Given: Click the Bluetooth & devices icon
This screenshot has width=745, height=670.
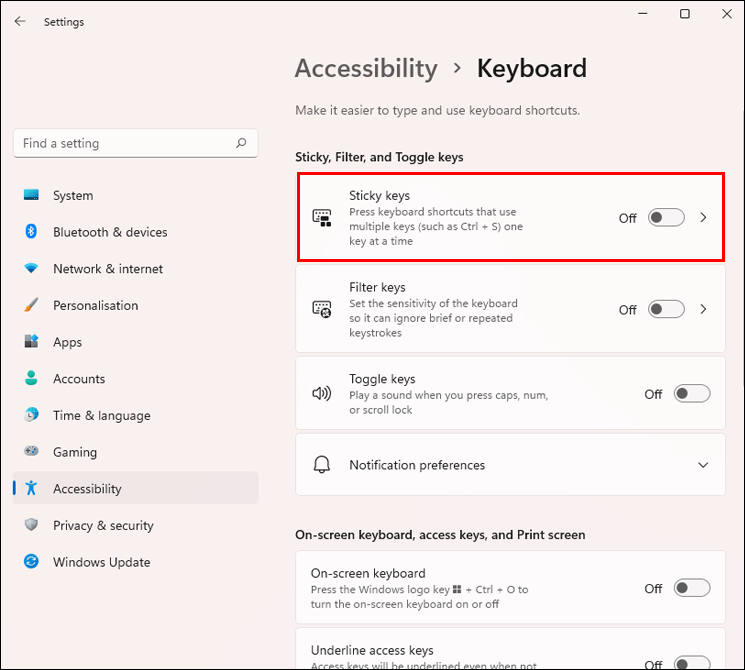Looking at the screenshot, I should click(31, 232).
